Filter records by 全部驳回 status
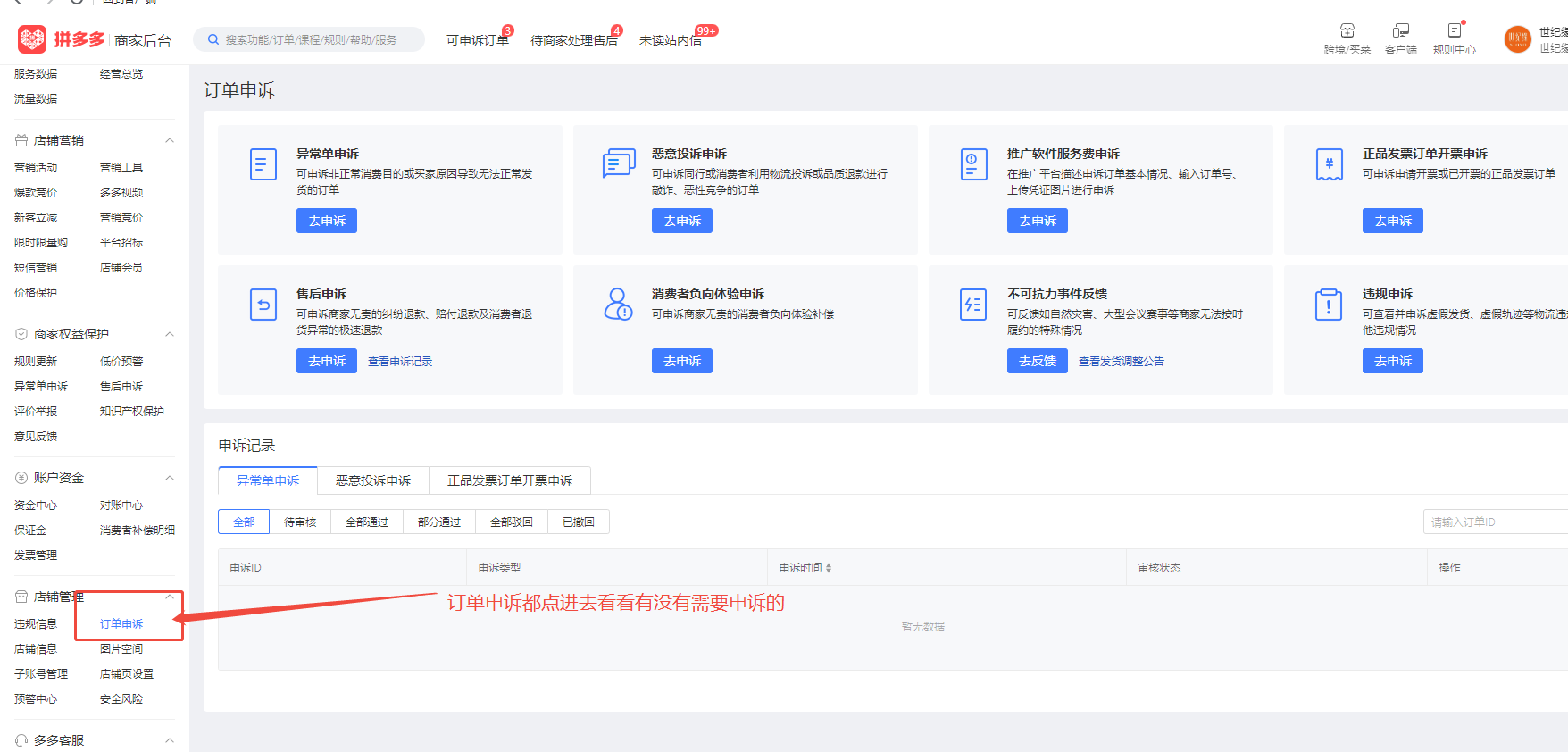The height and width of the screenshot is (752, 1568). pos(511,522)
